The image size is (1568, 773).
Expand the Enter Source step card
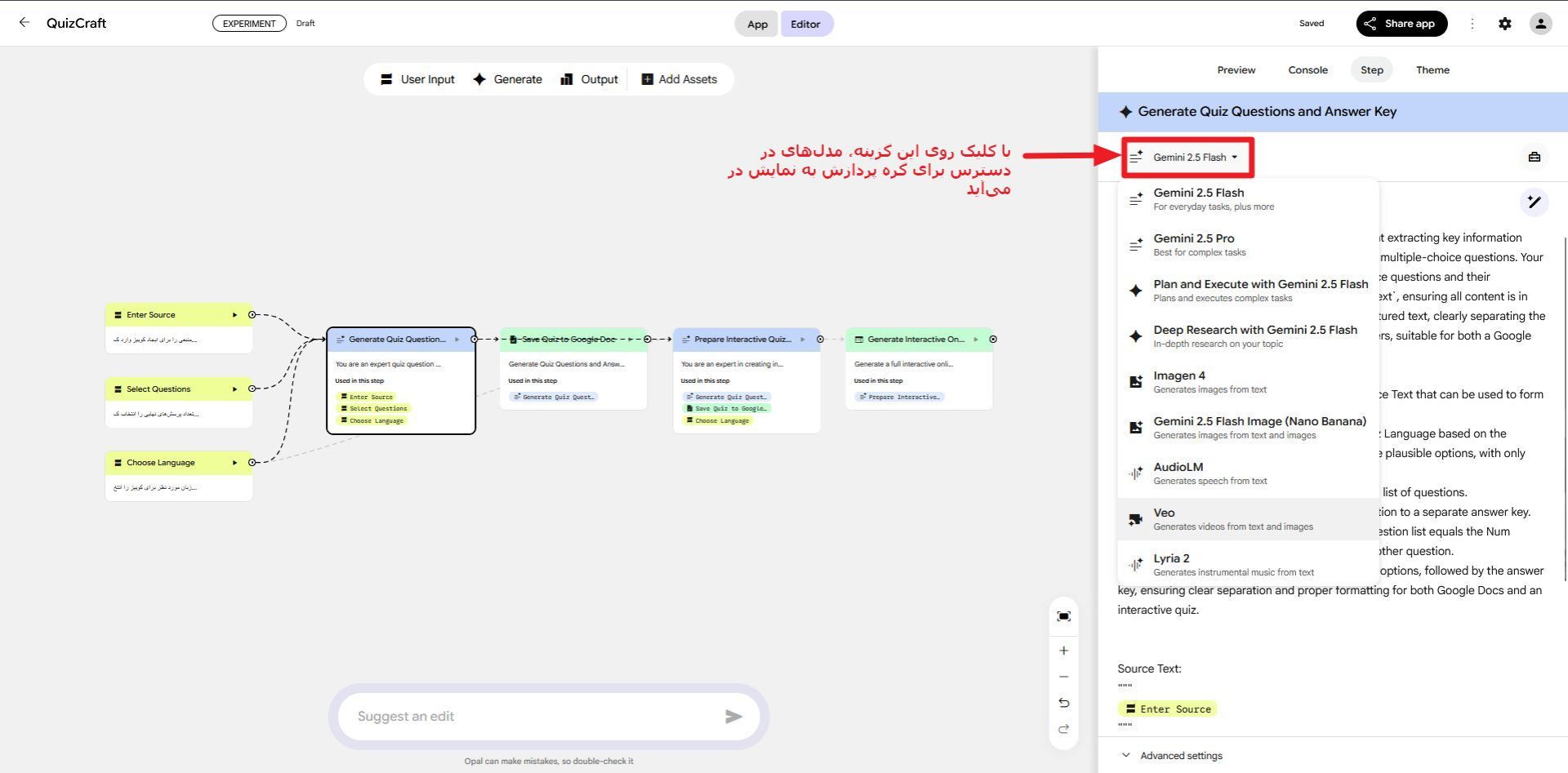[x=235, y=314]
